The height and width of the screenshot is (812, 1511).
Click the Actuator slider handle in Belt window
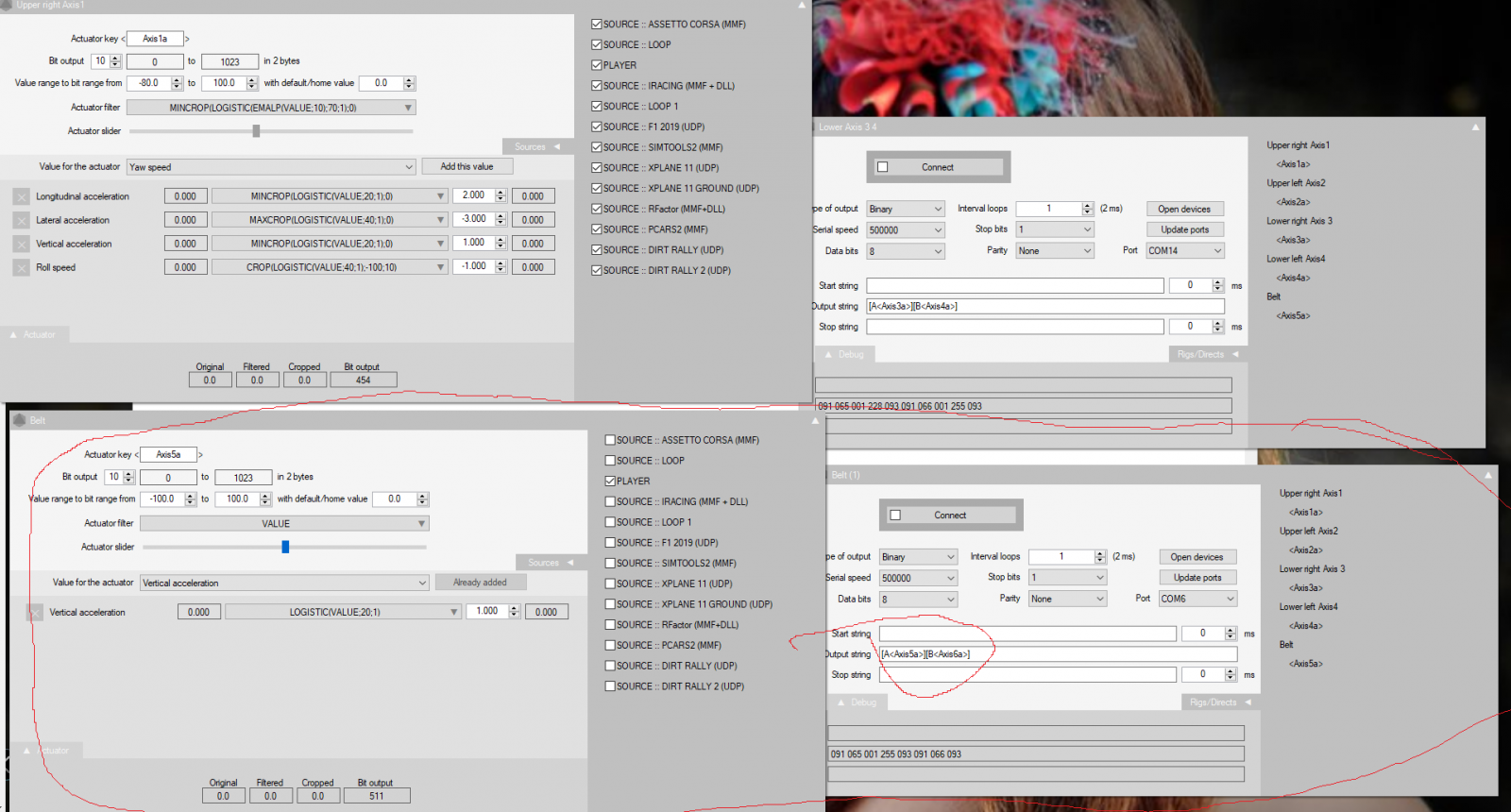[285, 547]
